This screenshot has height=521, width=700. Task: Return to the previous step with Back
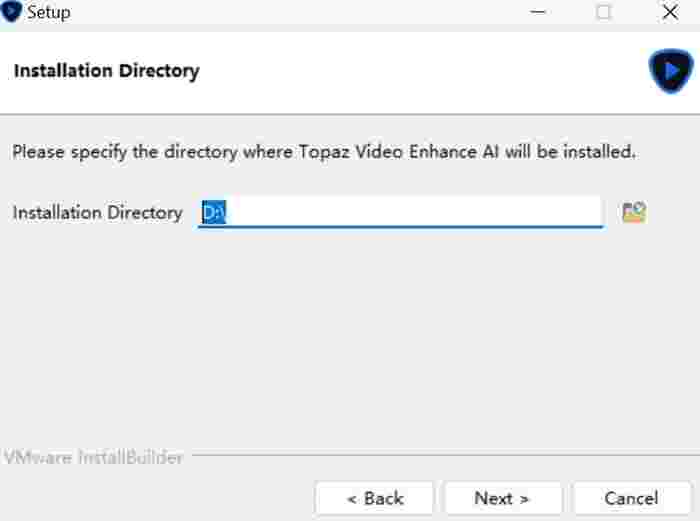pos(375,498)
